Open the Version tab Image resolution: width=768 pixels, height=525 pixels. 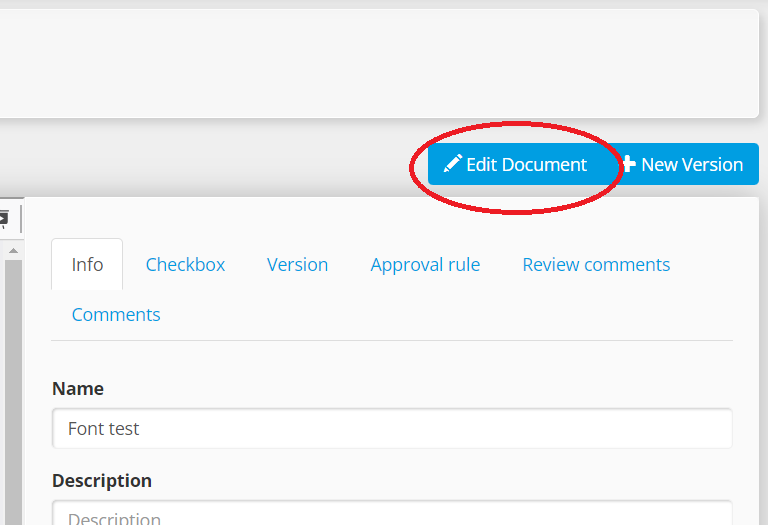297,264
